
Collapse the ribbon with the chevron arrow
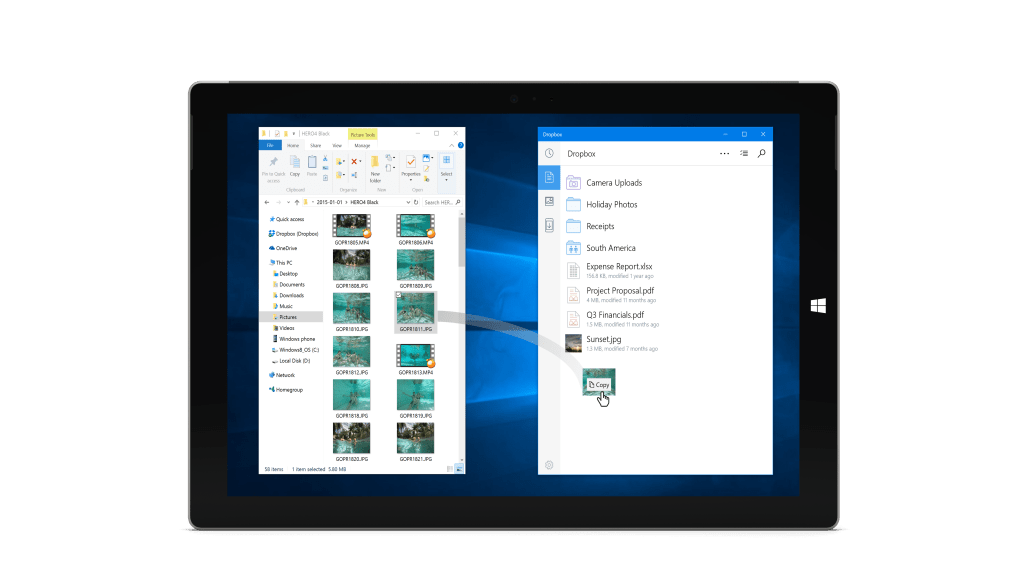click(x=451, y=146)
